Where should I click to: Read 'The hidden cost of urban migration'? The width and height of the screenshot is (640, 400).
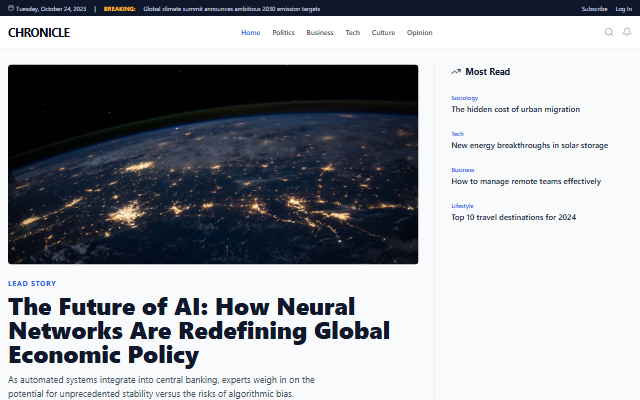516,109
